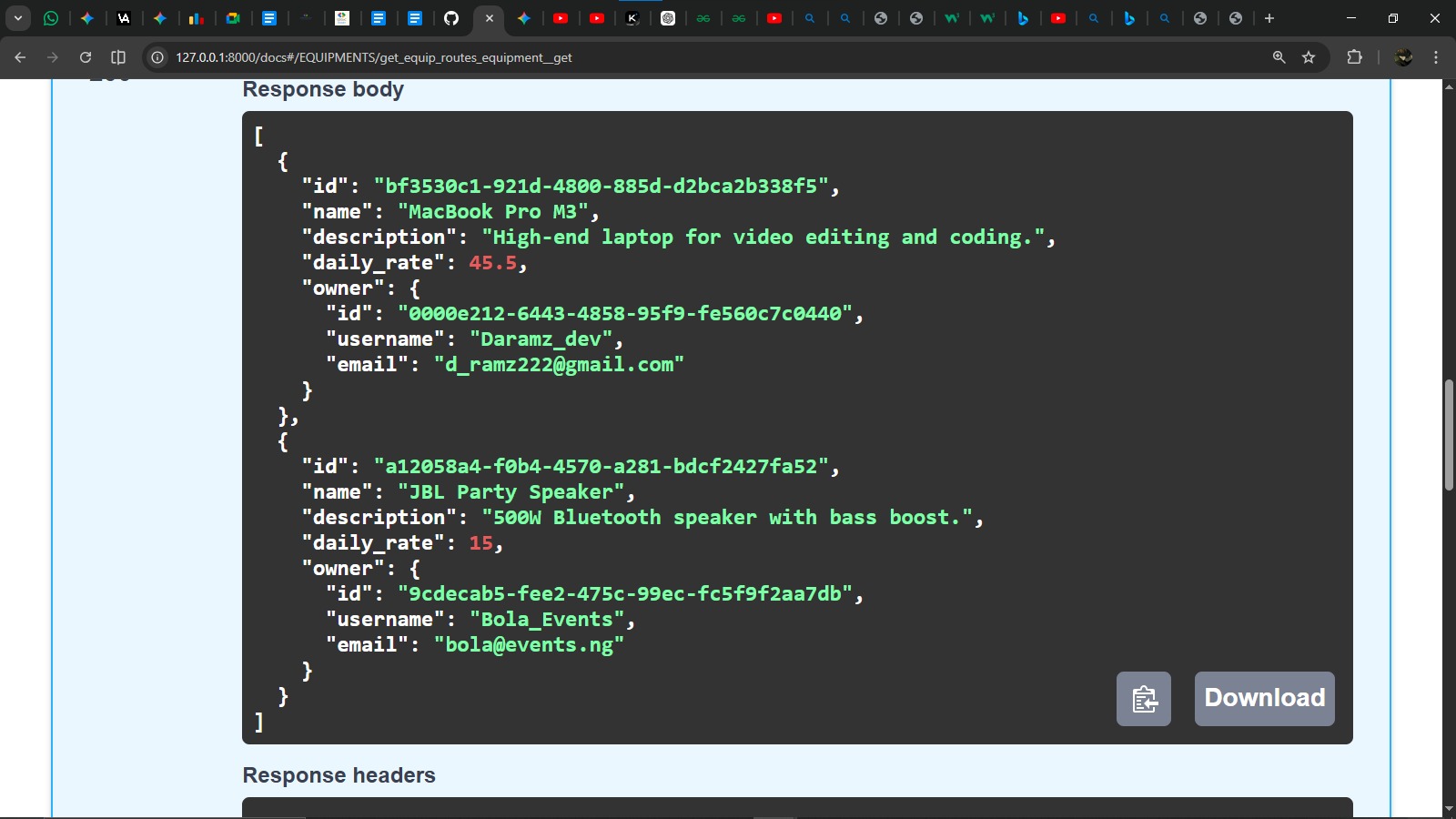Screen dimensions: 1456x819
Task: Open split view next to reload
Action: 118,57
